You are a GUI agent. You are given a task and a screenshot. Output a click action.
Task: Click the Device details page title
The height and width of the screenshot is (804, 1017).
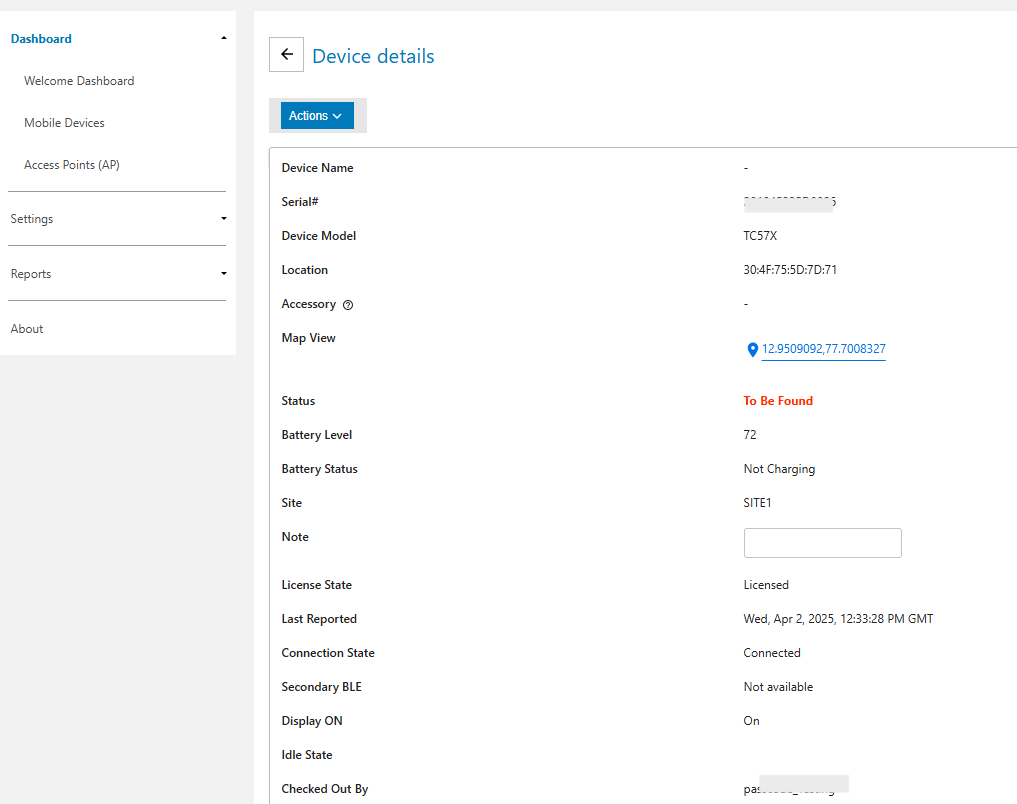pyautogui.click(x=373, y=56)
